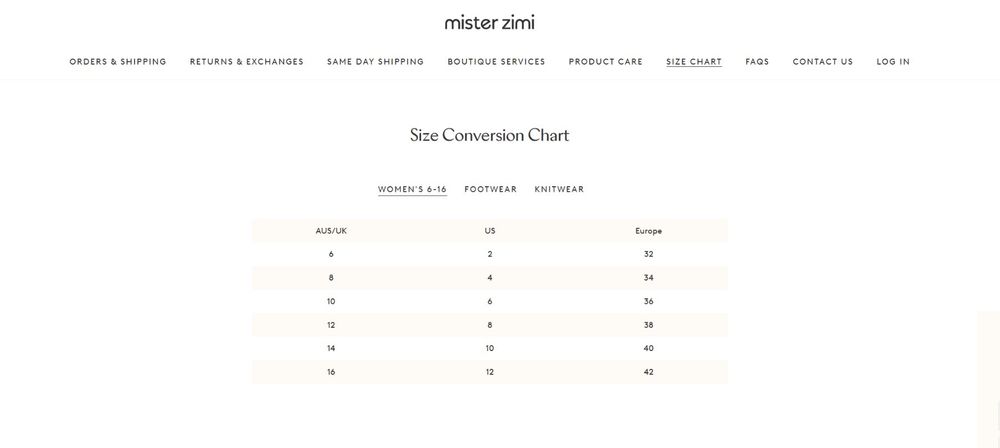Open Same Day Shipping link
Image resolution: width=1000 pixels, height=448 pixels.
pos(375,62)
